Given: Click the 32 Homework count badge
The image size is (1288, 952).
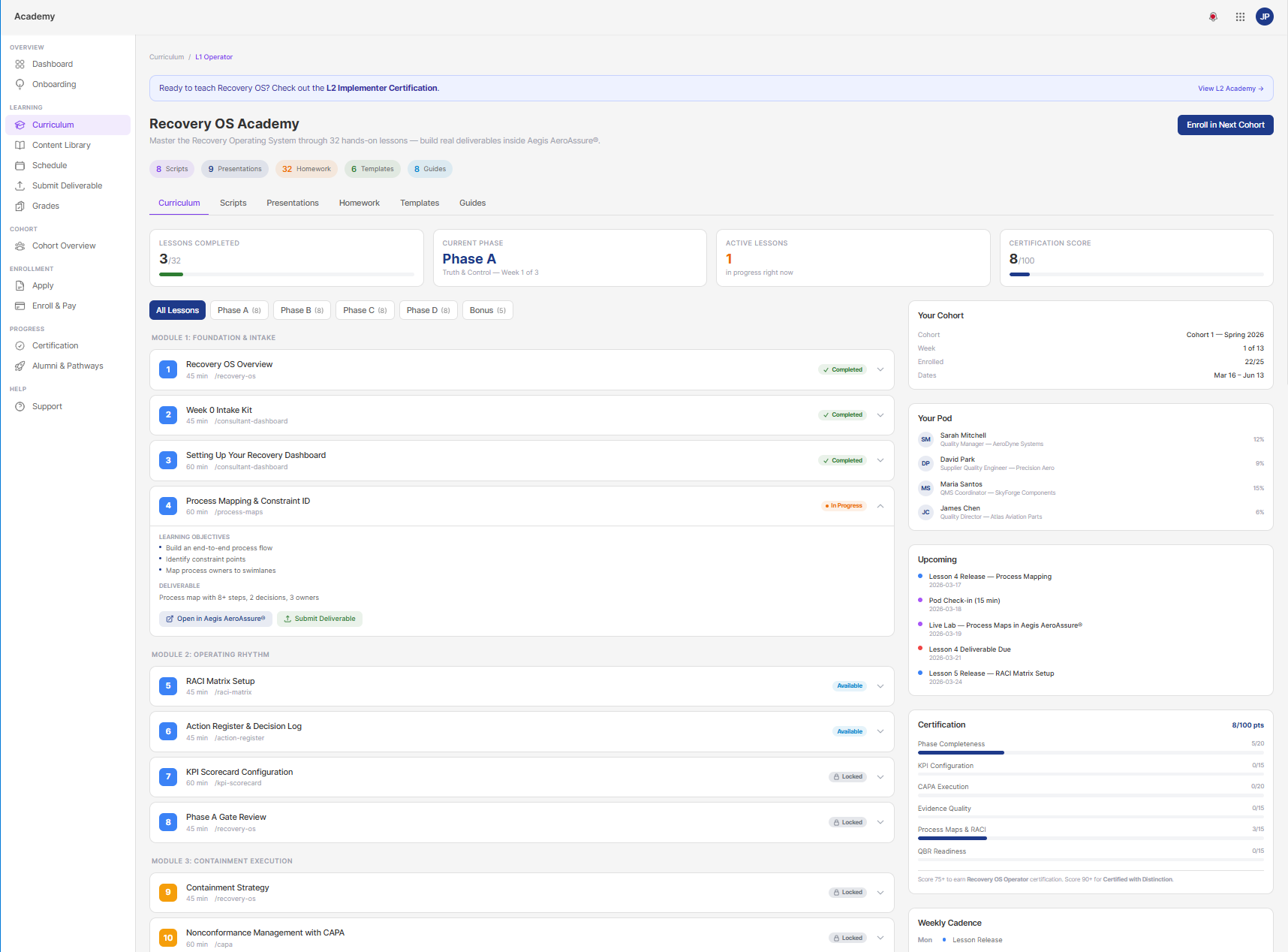Looking at the screenshot, I should coord(307,169).
